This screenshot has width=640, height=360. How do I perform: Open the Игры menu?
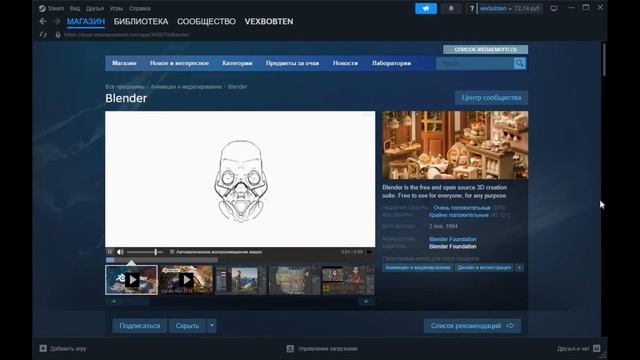[116, 8]
